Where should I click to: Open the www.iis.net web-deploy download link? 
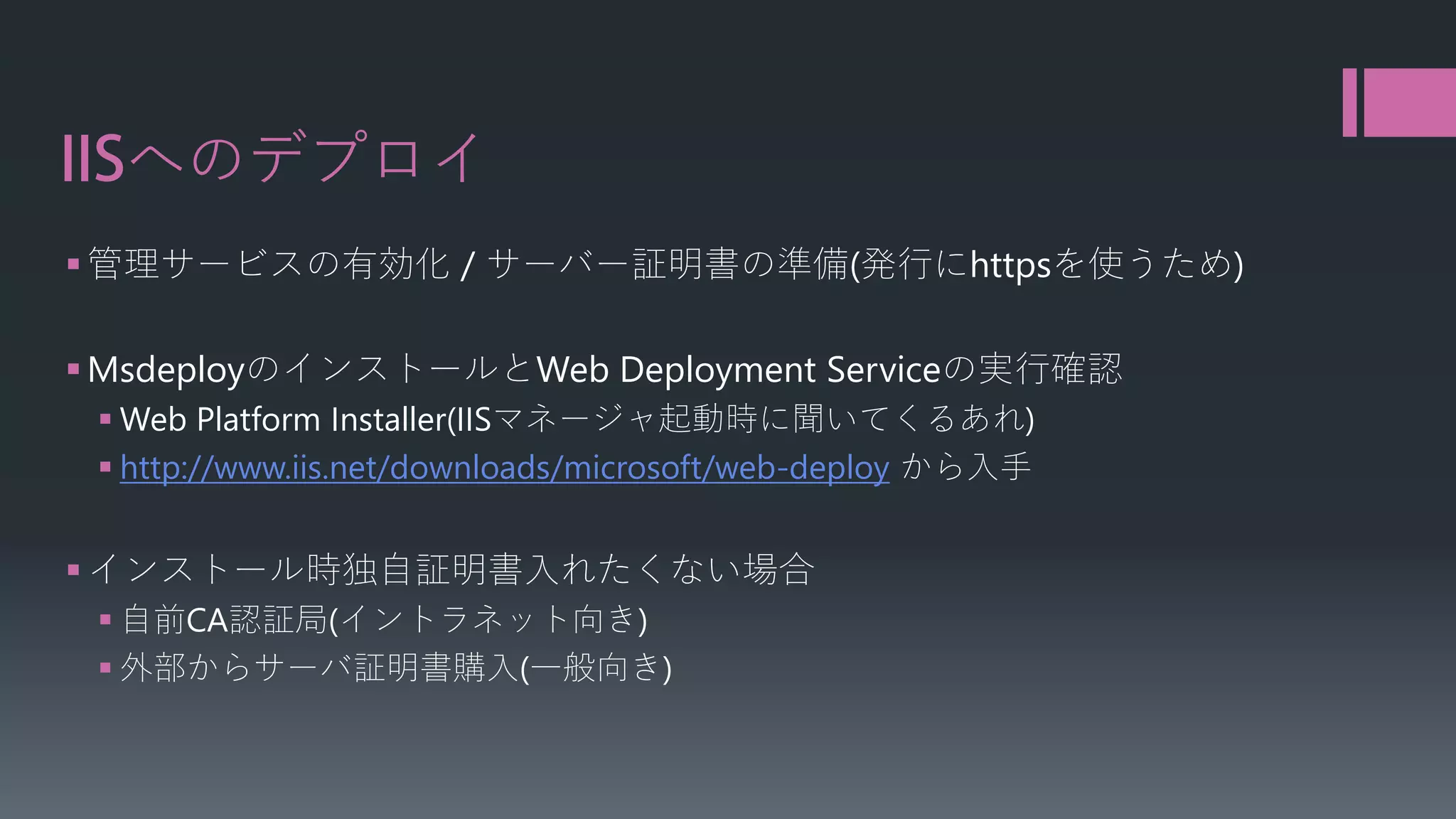[x=505, y=468]
